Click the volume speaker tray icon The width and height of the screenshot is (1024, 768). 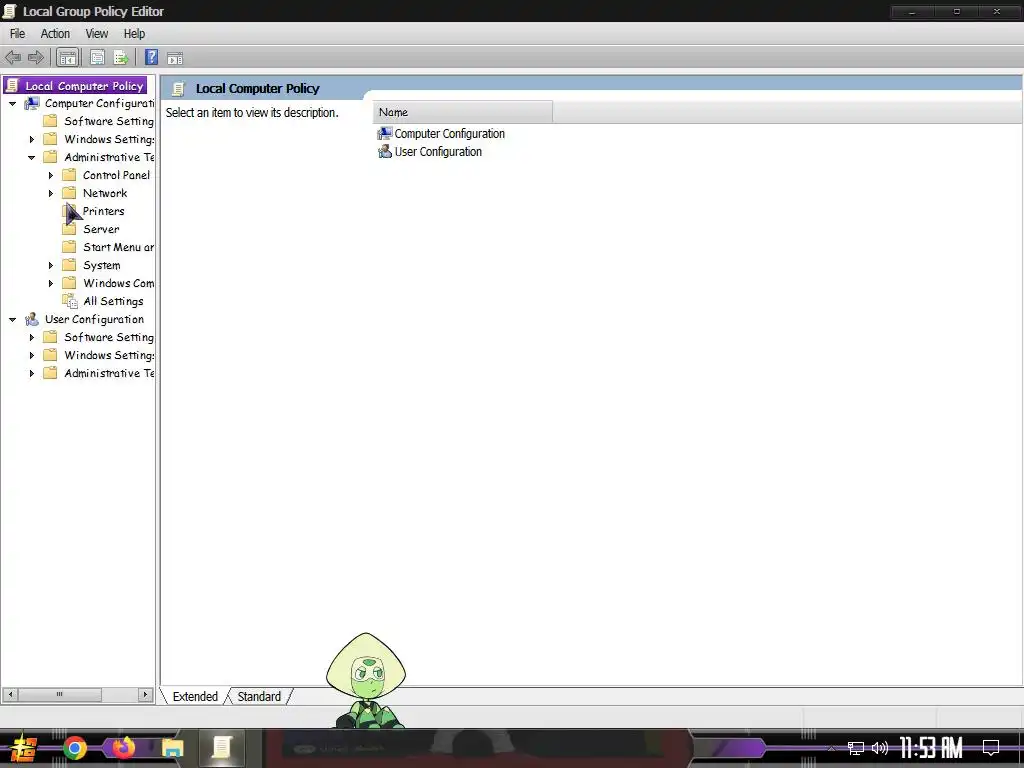click(x=880, y=748)
